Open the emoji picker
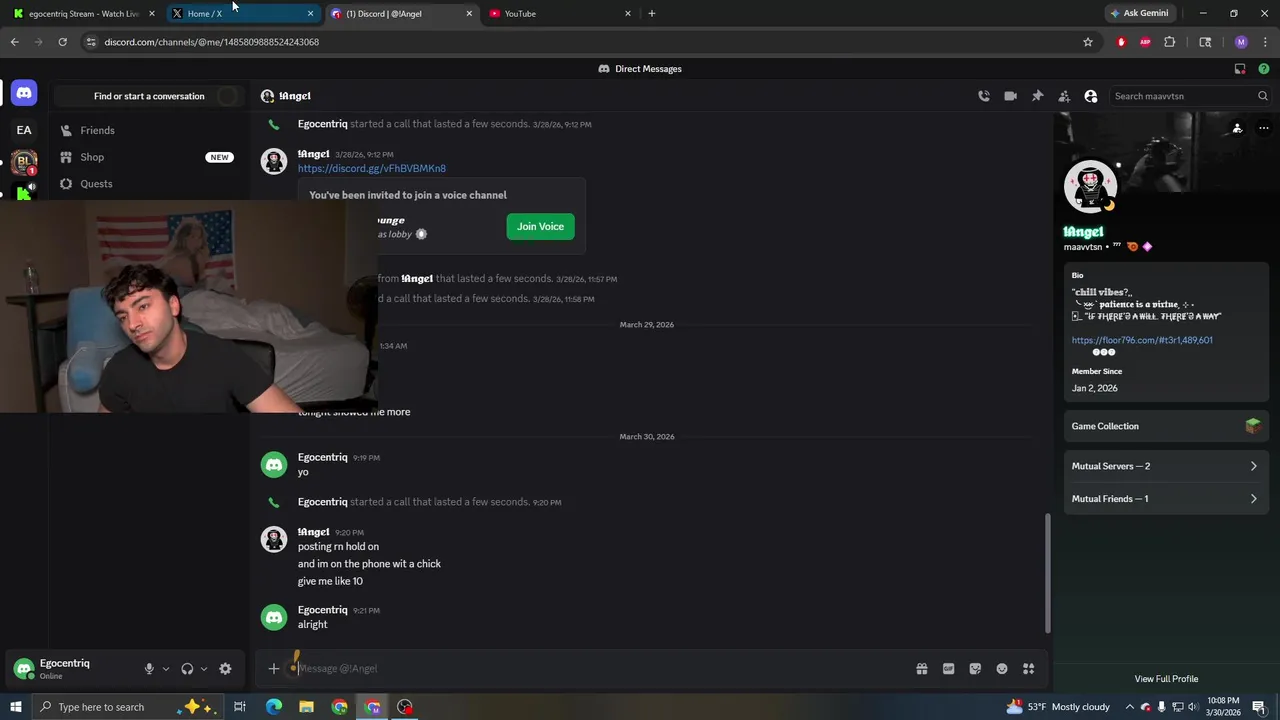The width and height of the screenshot is (1280, 720). point(1002,669)
